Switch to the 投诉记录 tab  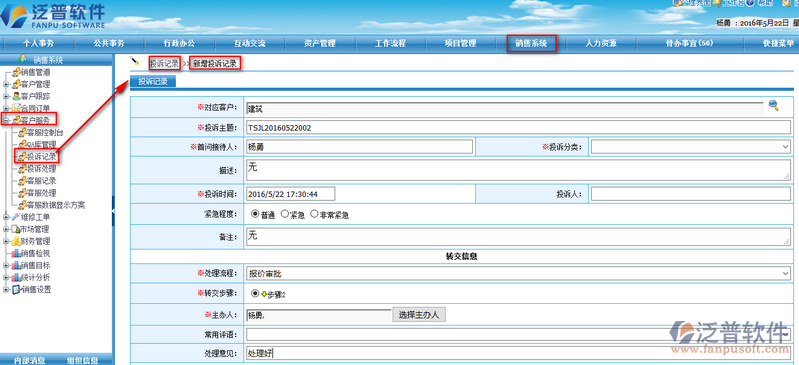coord(153,81)
